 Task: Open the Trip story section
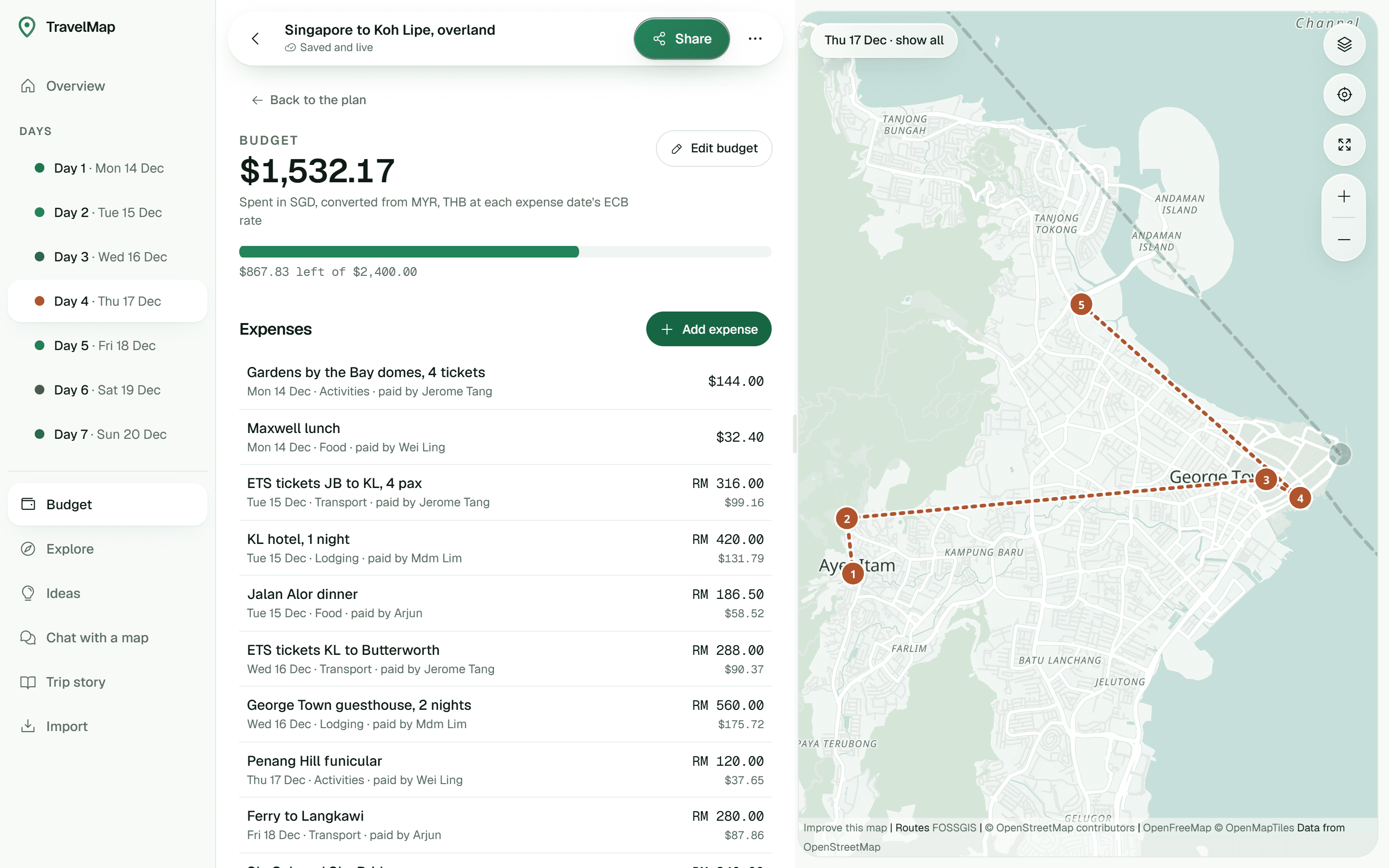point(108,681)
